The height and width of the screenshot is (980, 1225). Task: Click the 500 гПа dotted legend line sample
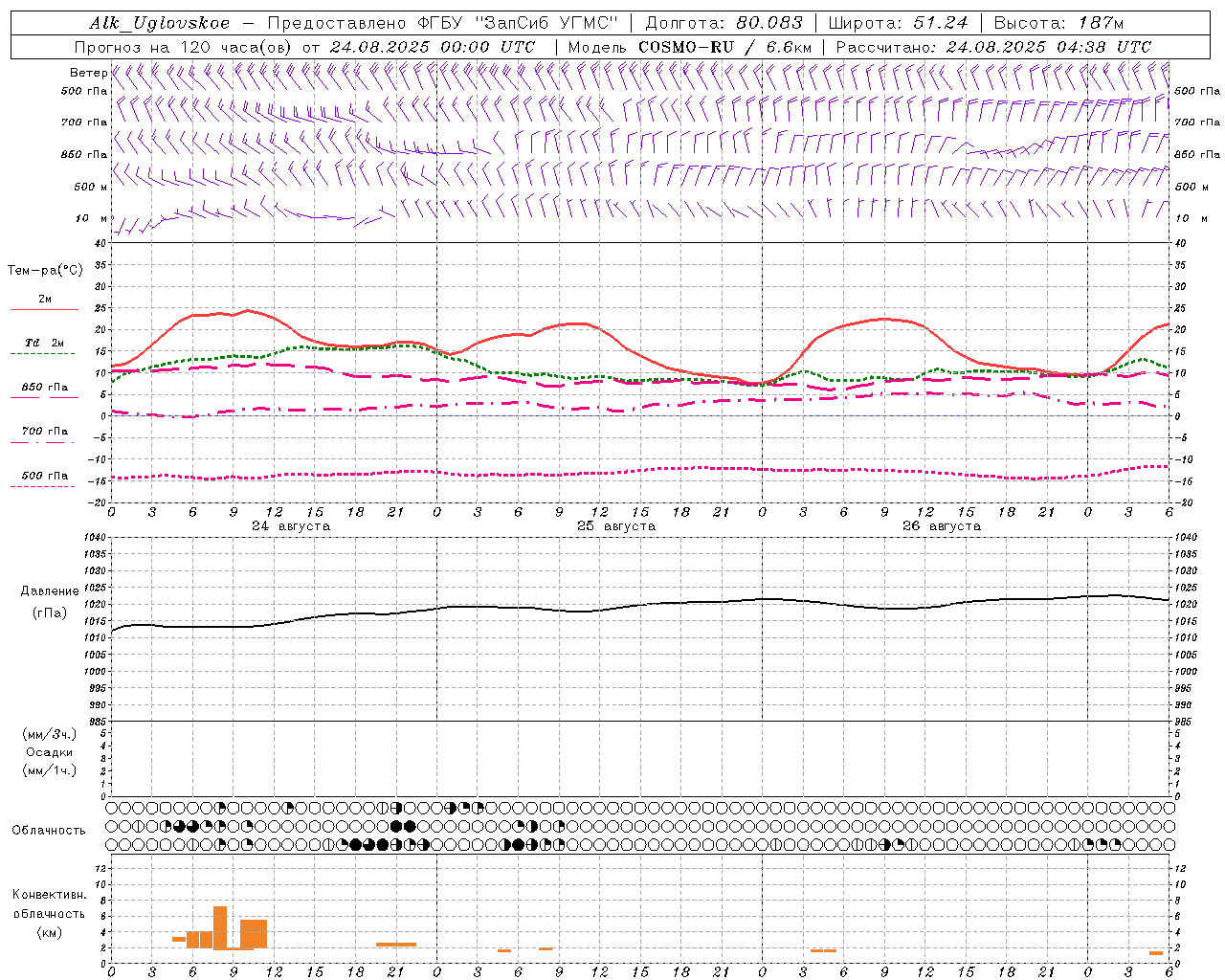click(42, 487)
